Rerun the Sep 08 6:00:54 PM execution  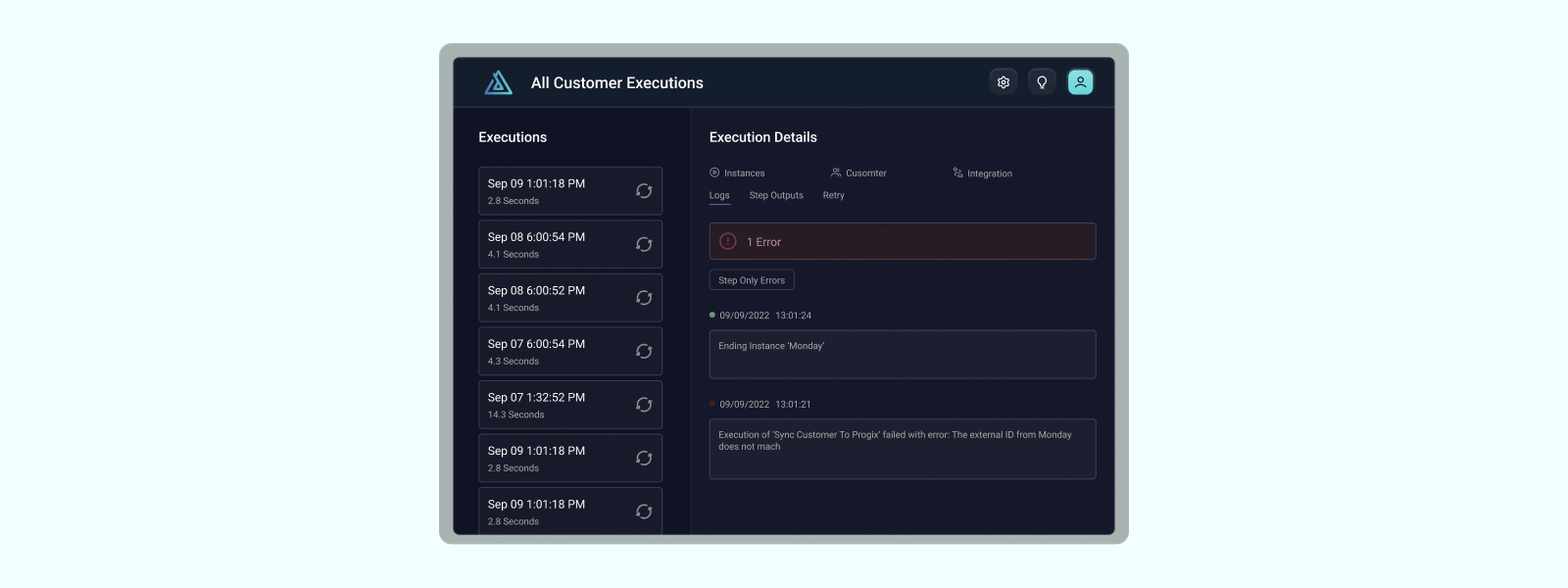[x=644, y=244]
